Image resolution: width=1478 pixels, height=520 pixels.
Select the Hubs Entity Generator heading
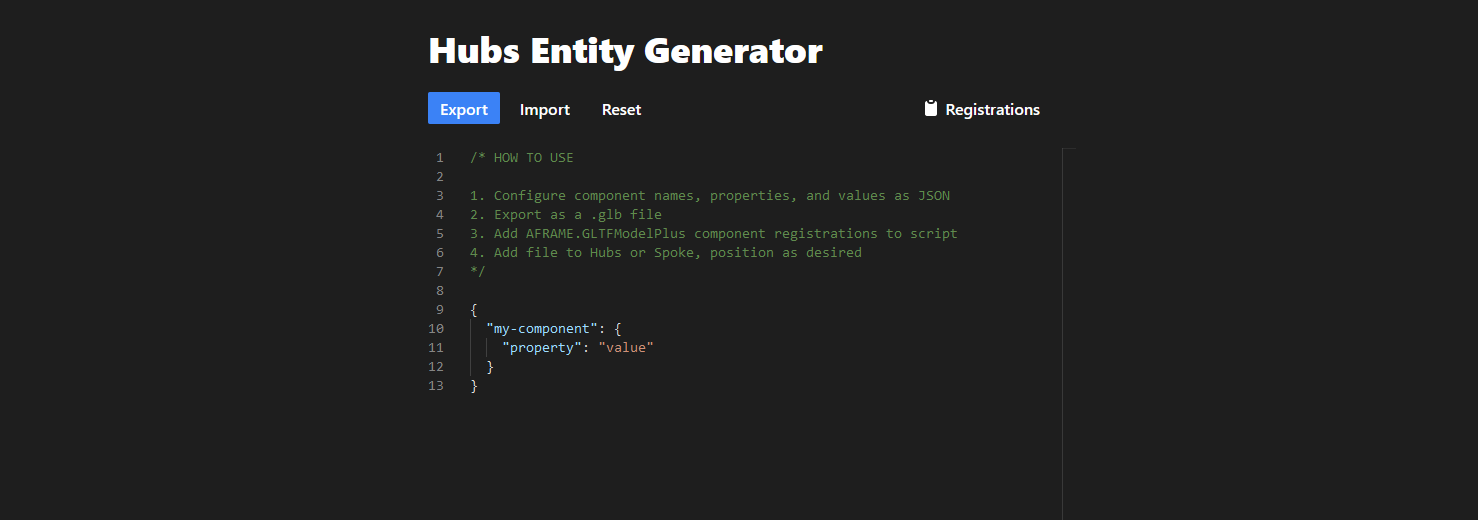(625, 50)
